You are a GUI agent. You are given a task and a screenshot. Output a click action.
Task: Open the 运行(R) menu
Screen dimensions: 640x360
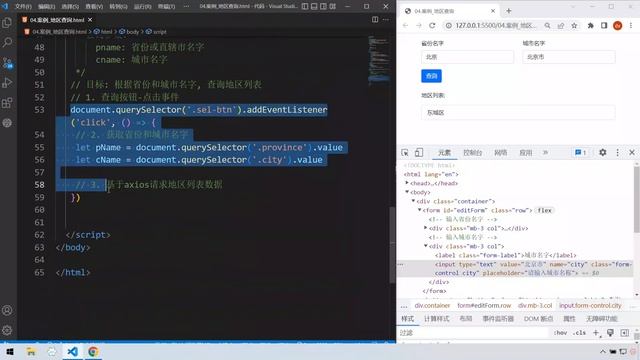point(142,7)
